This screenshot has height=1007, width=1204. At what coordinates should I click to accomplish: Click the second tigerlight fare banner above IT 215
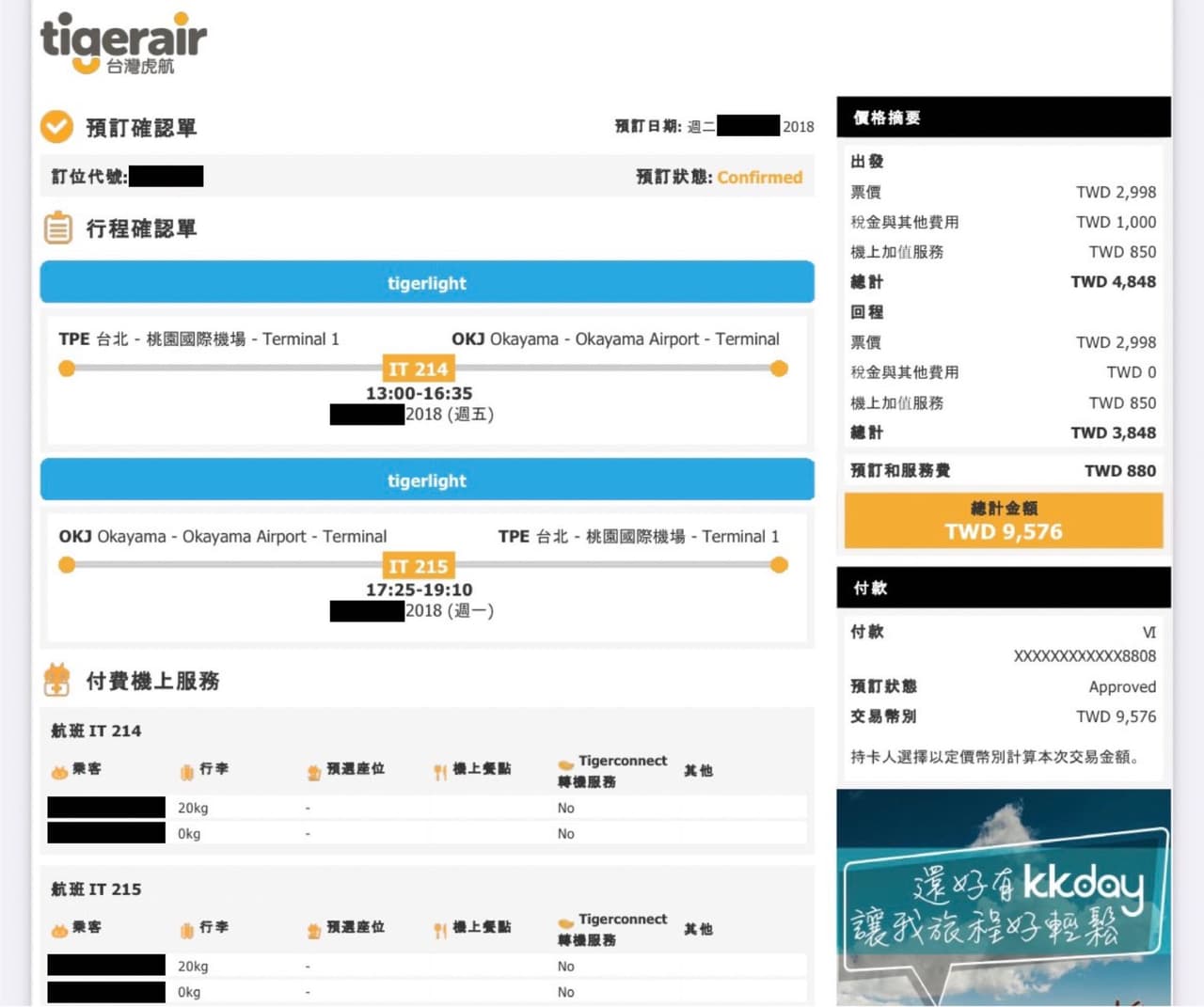pos(427,480)
